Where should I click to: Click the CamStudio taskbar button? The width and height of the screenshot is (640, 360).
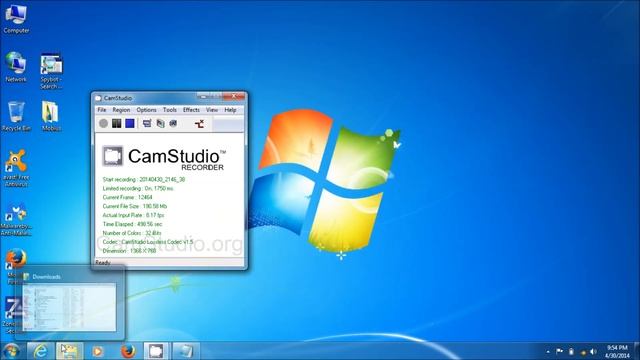point(156,351)
